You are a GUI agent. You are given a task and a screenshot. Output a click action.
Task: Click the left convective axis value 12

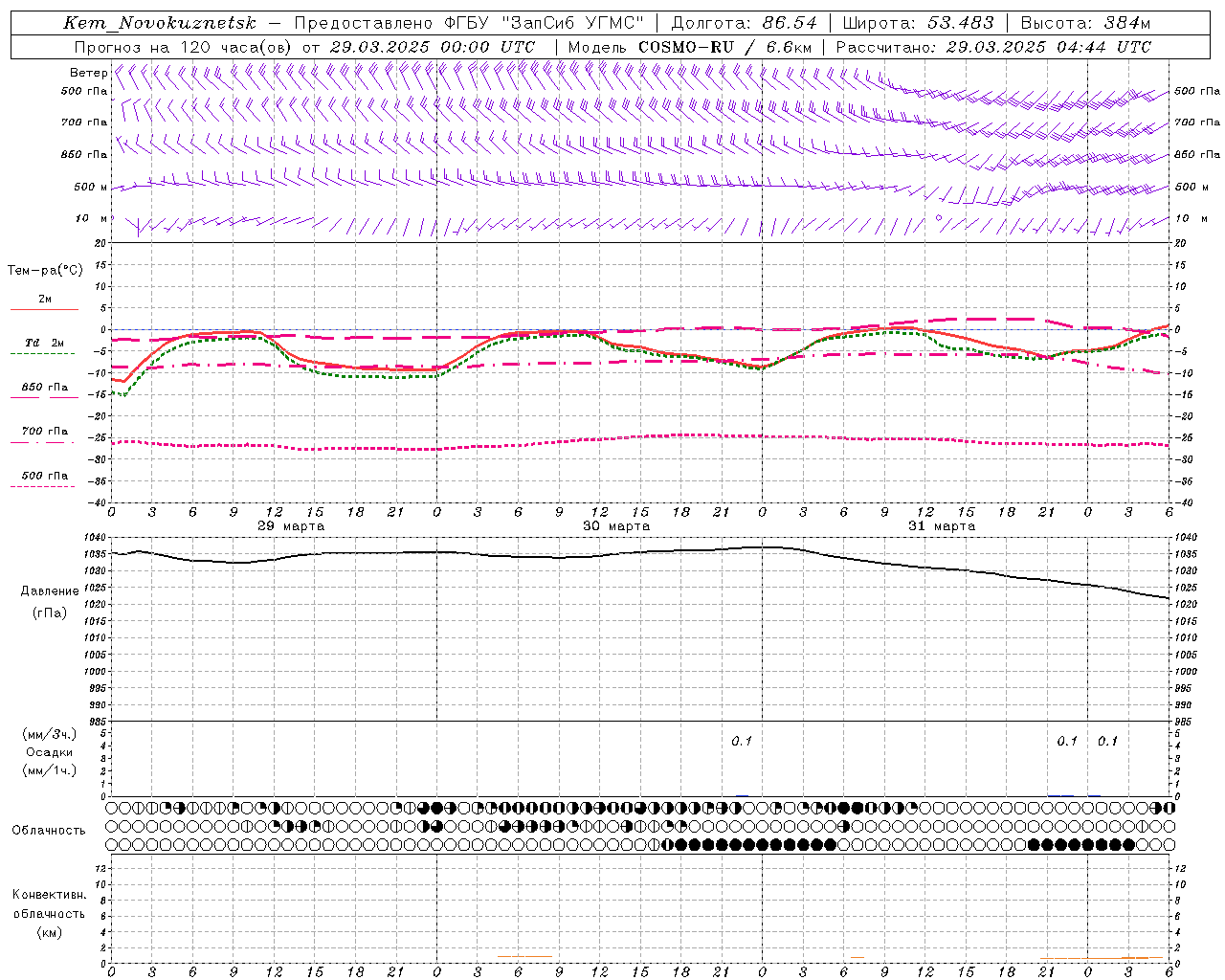point(102,869)
